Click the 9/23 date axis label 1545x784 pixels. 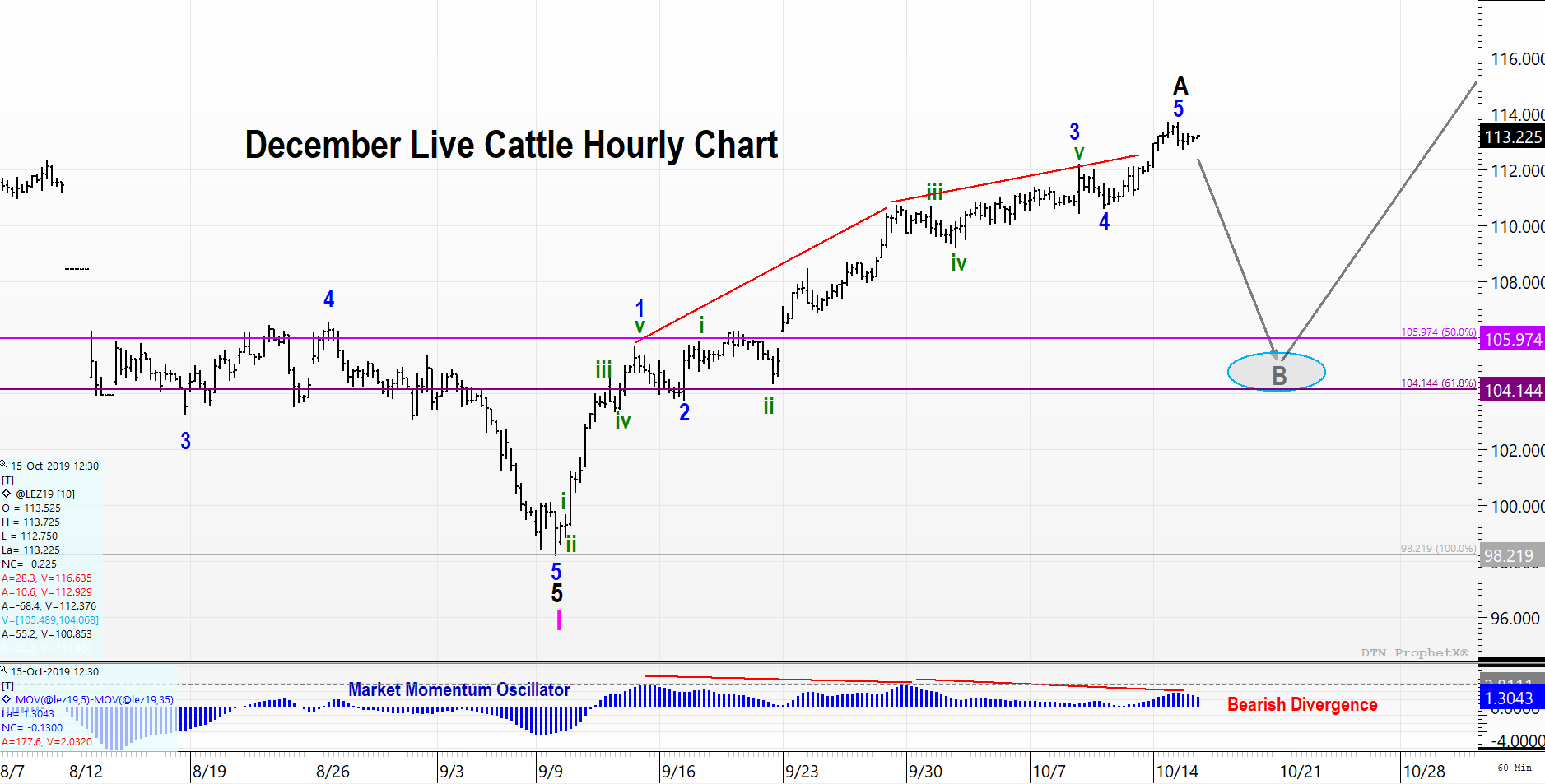pos(802,772)
